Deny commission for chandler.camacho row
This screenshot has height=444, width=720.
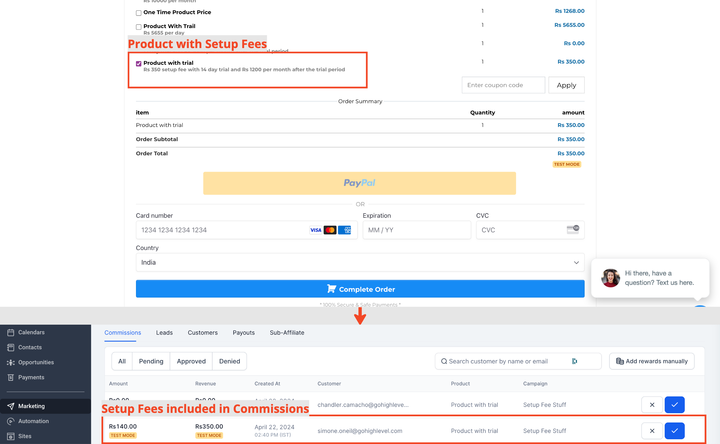click(652, 405)
